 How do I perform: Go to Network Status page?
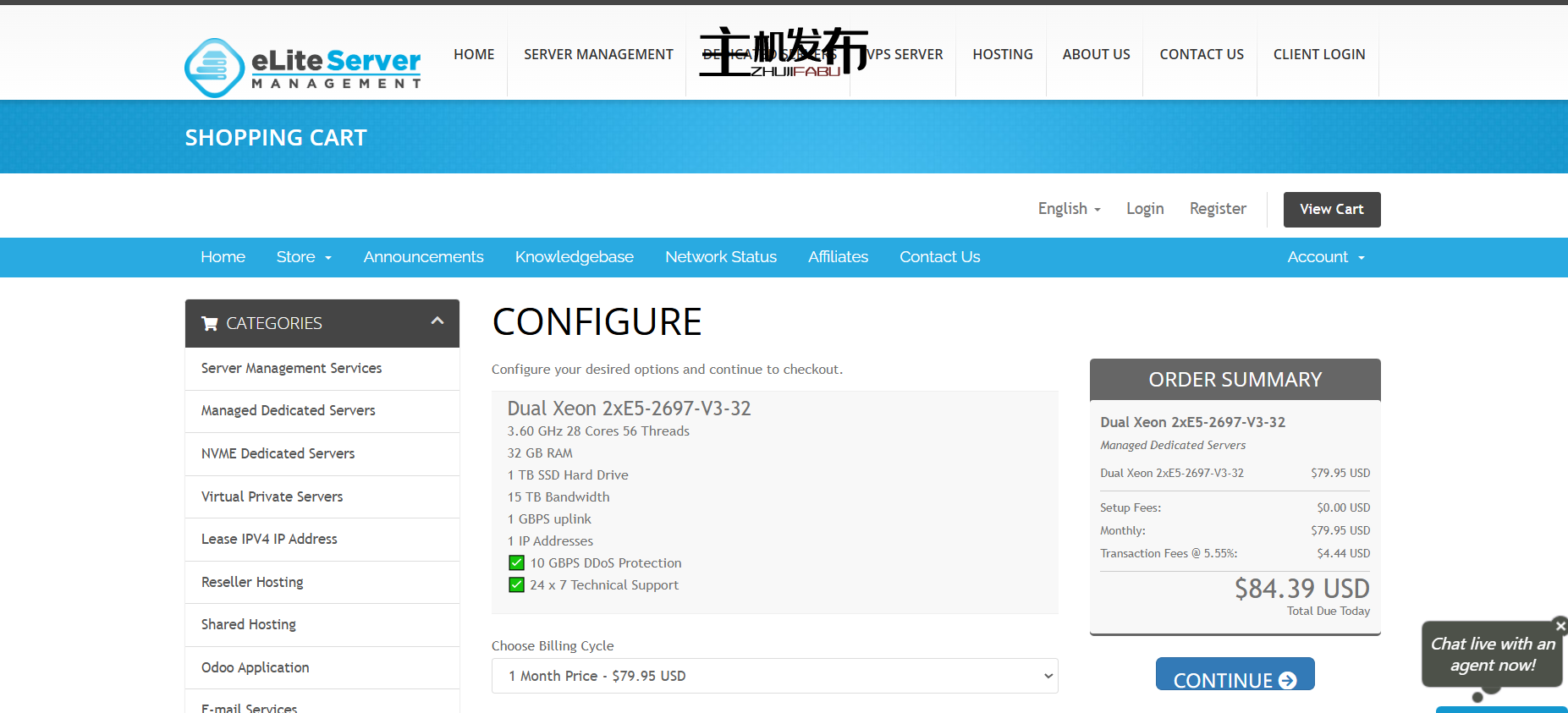(x=720, y=257)
